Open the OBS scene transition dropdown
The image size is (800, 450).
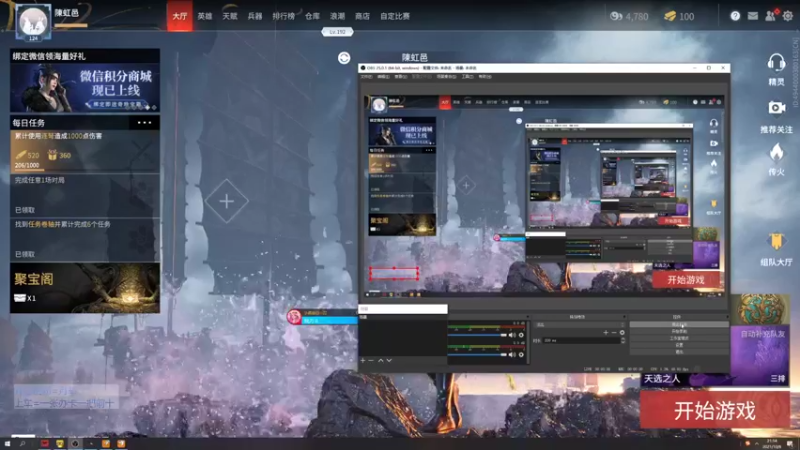580,324
